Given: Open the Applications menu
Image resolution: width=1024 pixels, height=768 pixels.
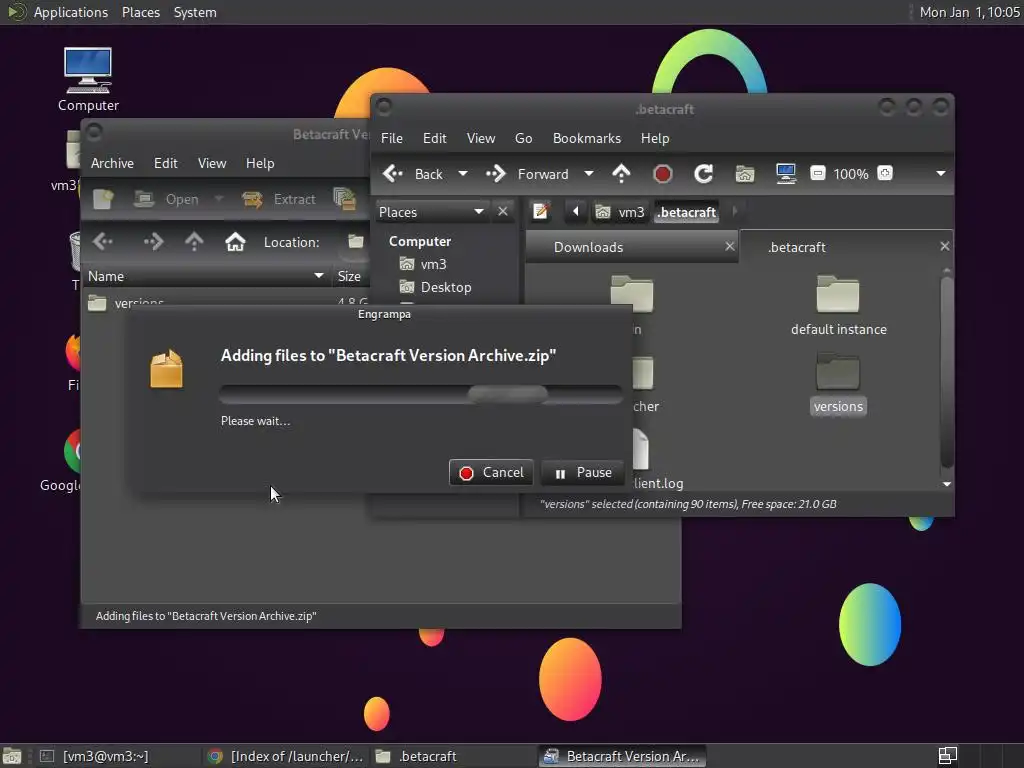Looking at the screenshot, I should tap(71, 12).
